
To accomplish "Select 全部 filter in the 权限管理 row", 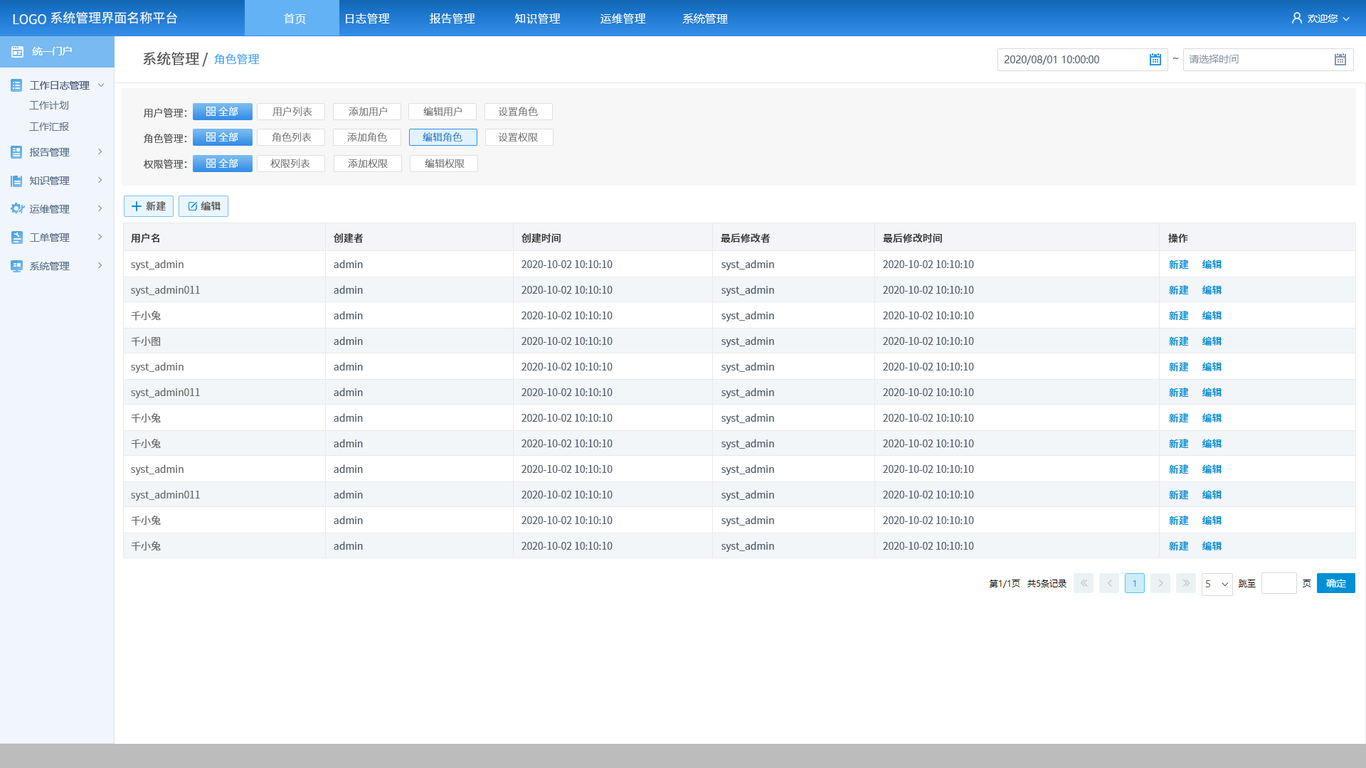I will coord(223,164).
